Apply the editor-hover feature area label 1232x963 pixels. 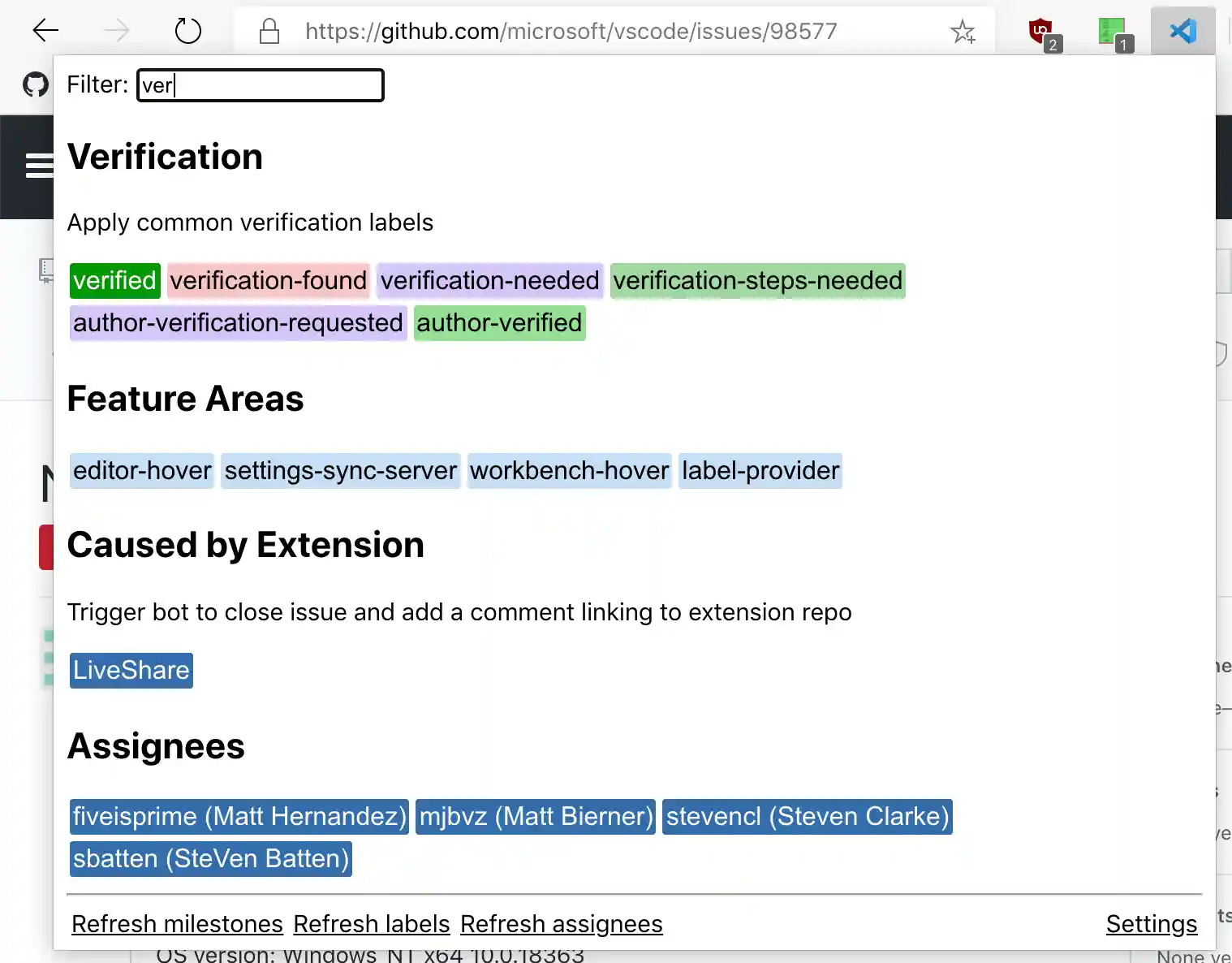click(141, 470)
